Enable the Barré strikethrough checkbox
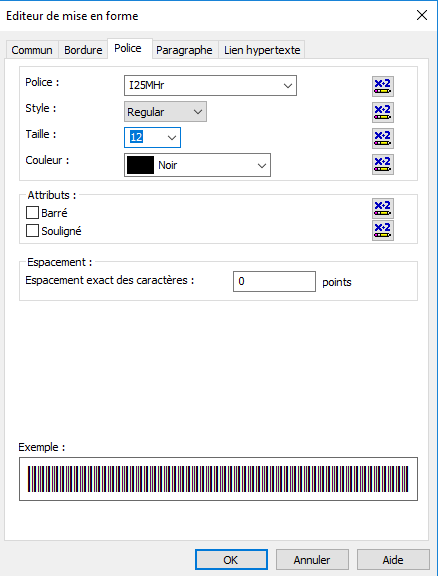This screenshot has height=576, width=438. tap(32, 213)
